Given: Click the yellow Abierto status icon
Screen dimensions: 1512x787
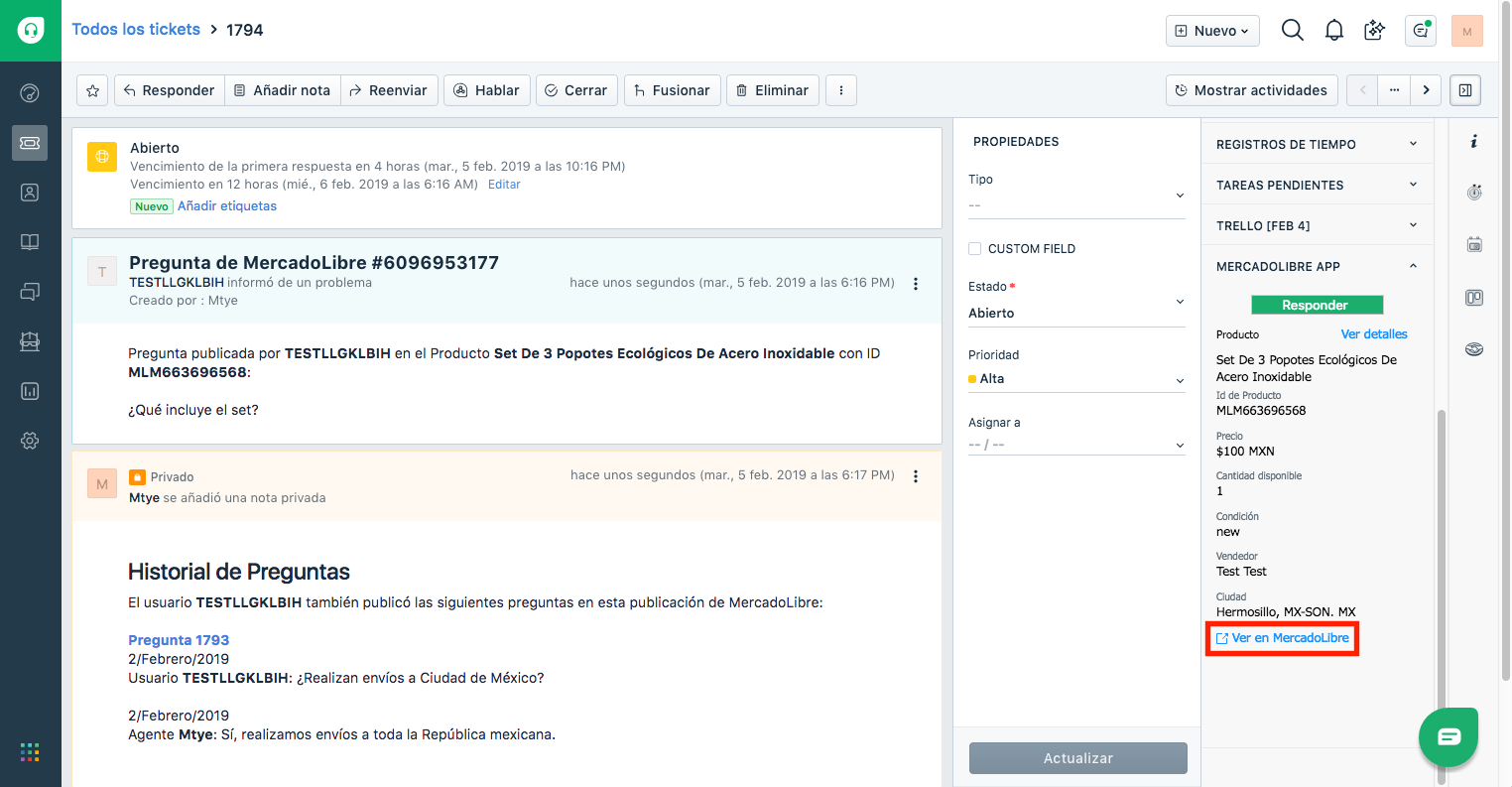Looking at the screenshot, I should [102, 157].
